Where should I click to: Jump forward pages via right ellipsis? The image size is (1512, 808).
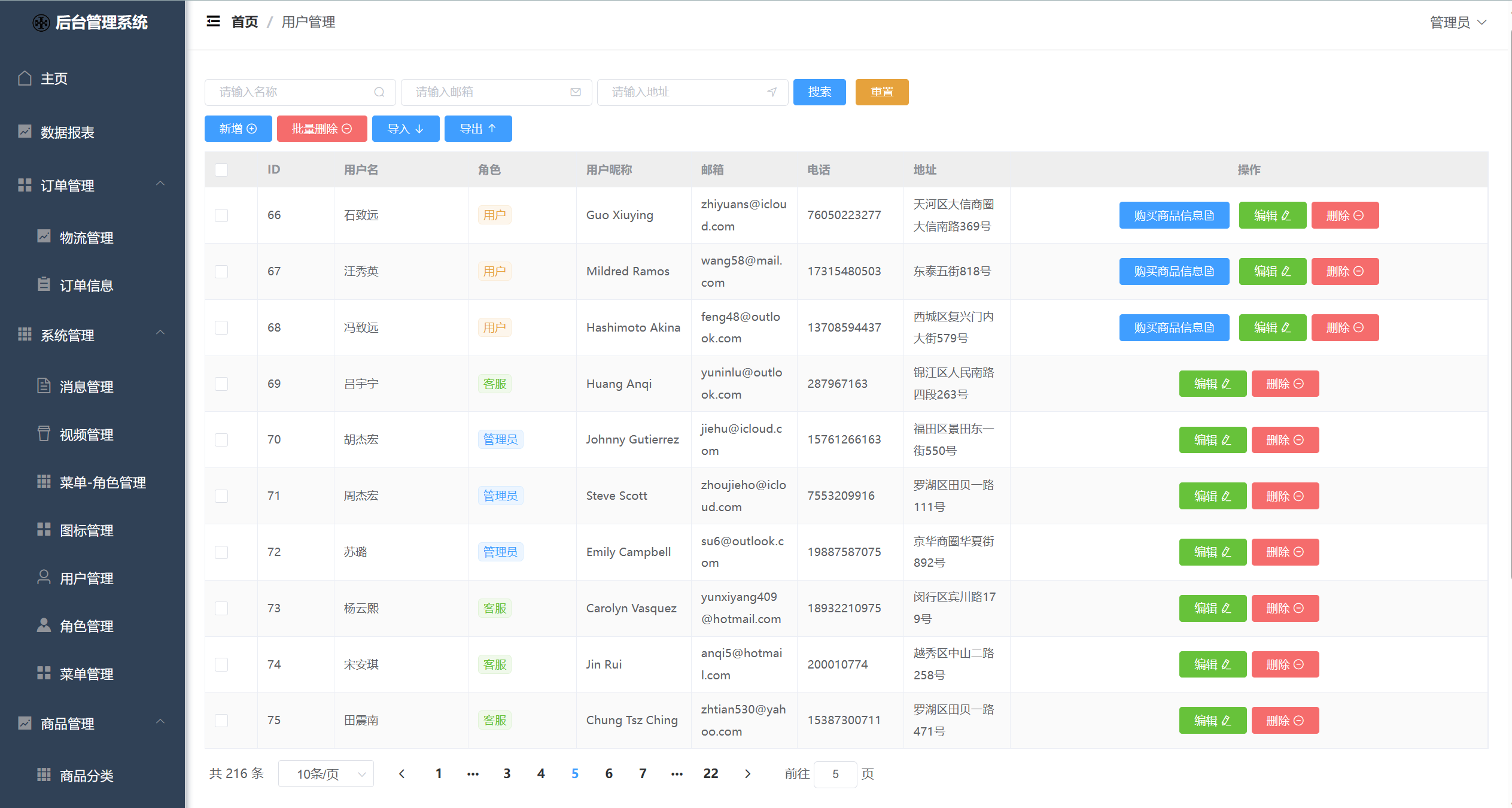click(677, 774)
